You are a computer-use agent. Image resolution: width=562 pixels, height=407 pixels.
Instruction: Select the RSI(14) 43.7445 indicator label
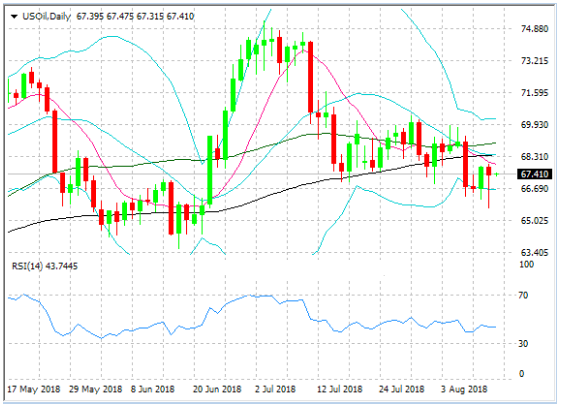click(45, 266)
